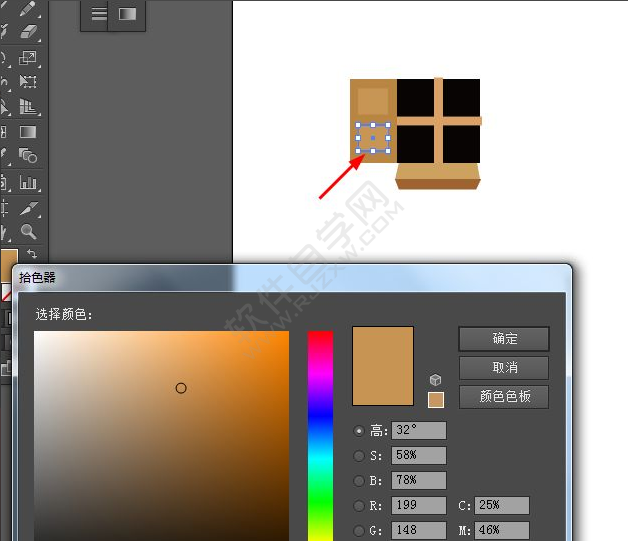Click the upper light square on the door
The height and width of the screenshot is (541, 628).
tap(373, 102)
